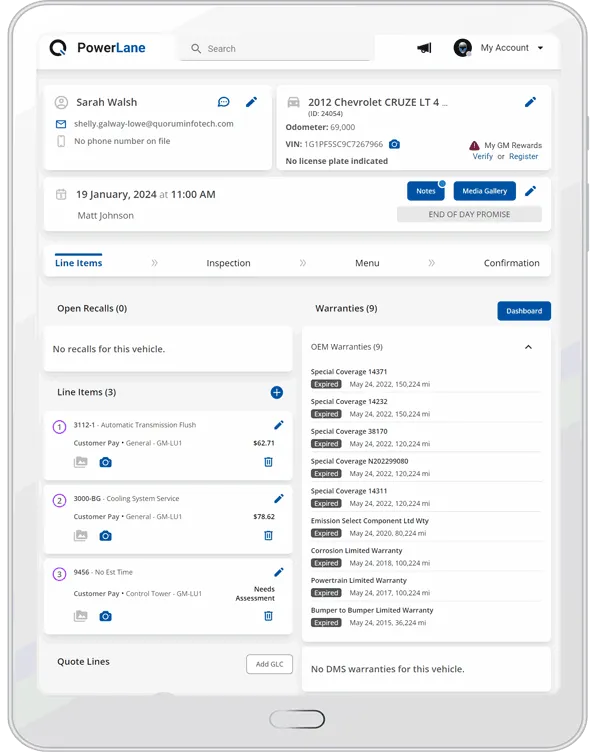
Task: Click the PowerLane logo icon
Action: (x=58, y=48)
